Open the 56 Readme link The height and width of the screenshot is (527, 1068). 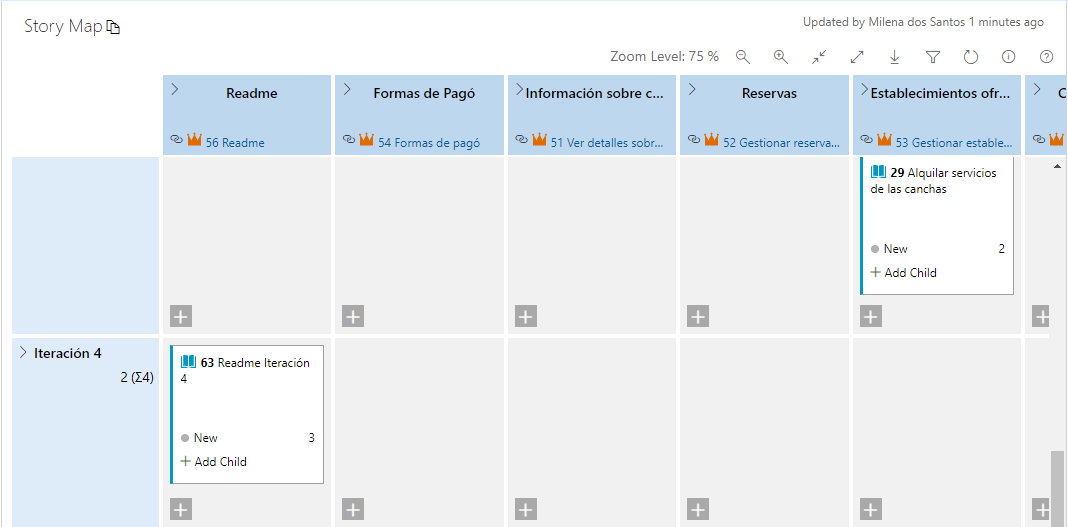235,143
